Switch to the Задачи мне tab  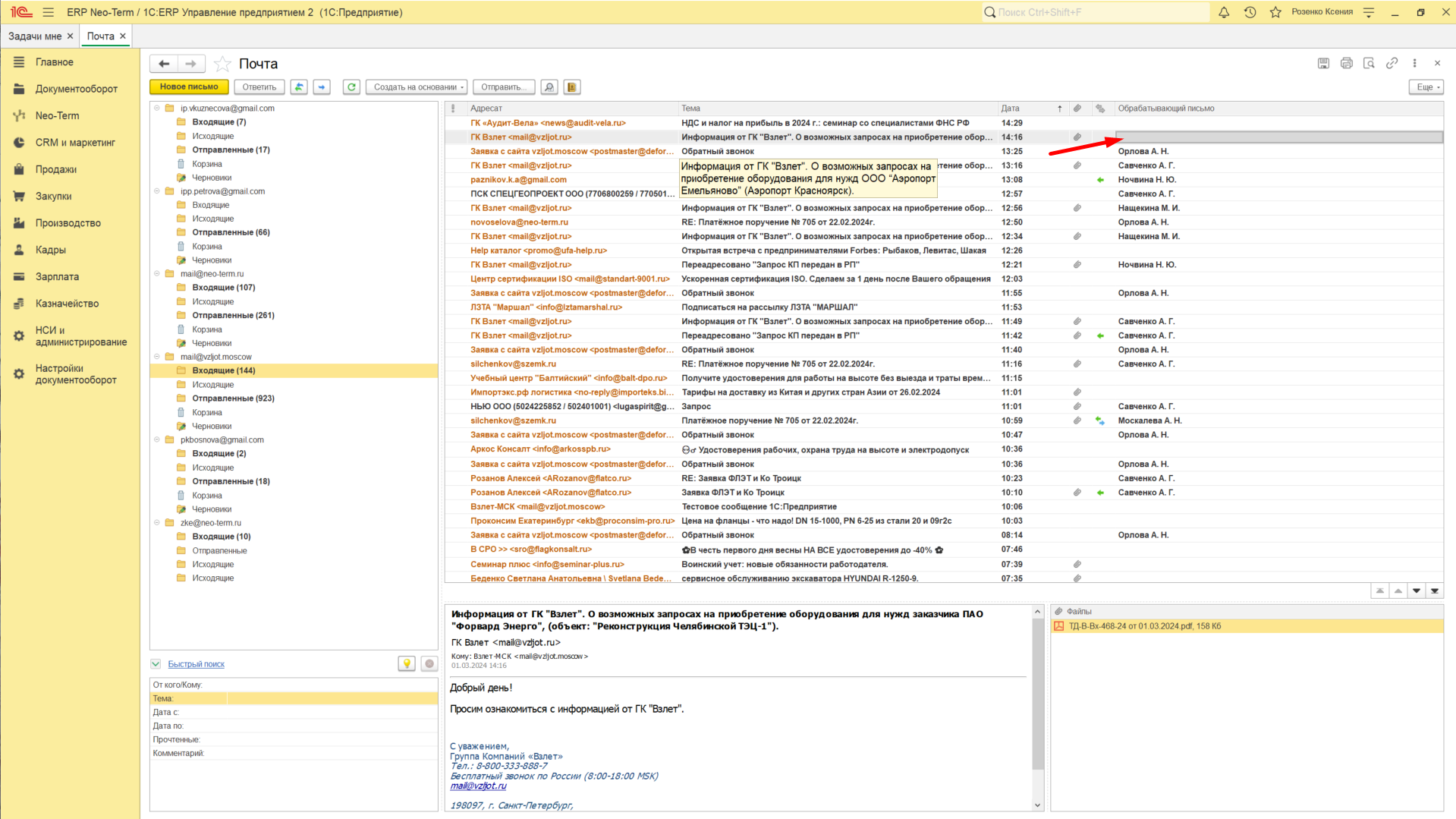(x=35, y=36)
